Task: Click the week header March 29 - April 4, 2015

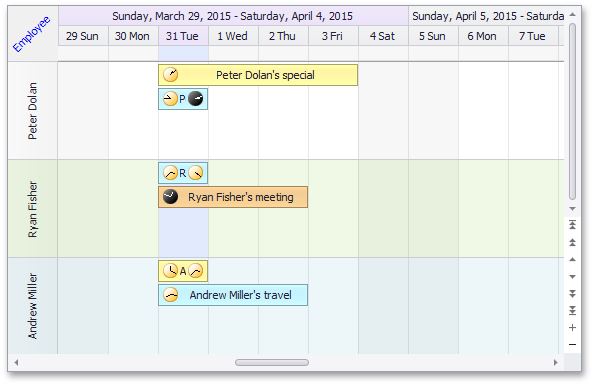Action: click(x=233, y=16)
